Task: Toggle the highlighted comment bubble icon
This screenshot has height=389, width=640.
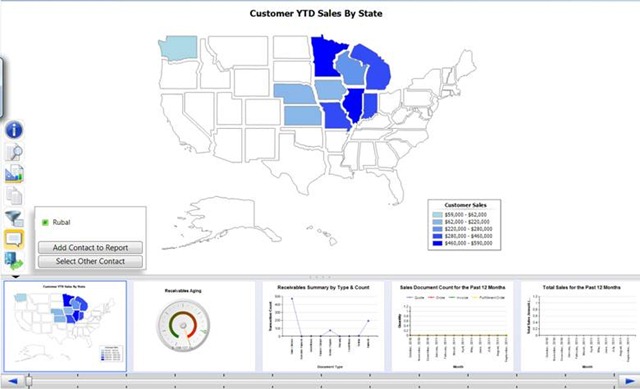Action: point(14,239)
